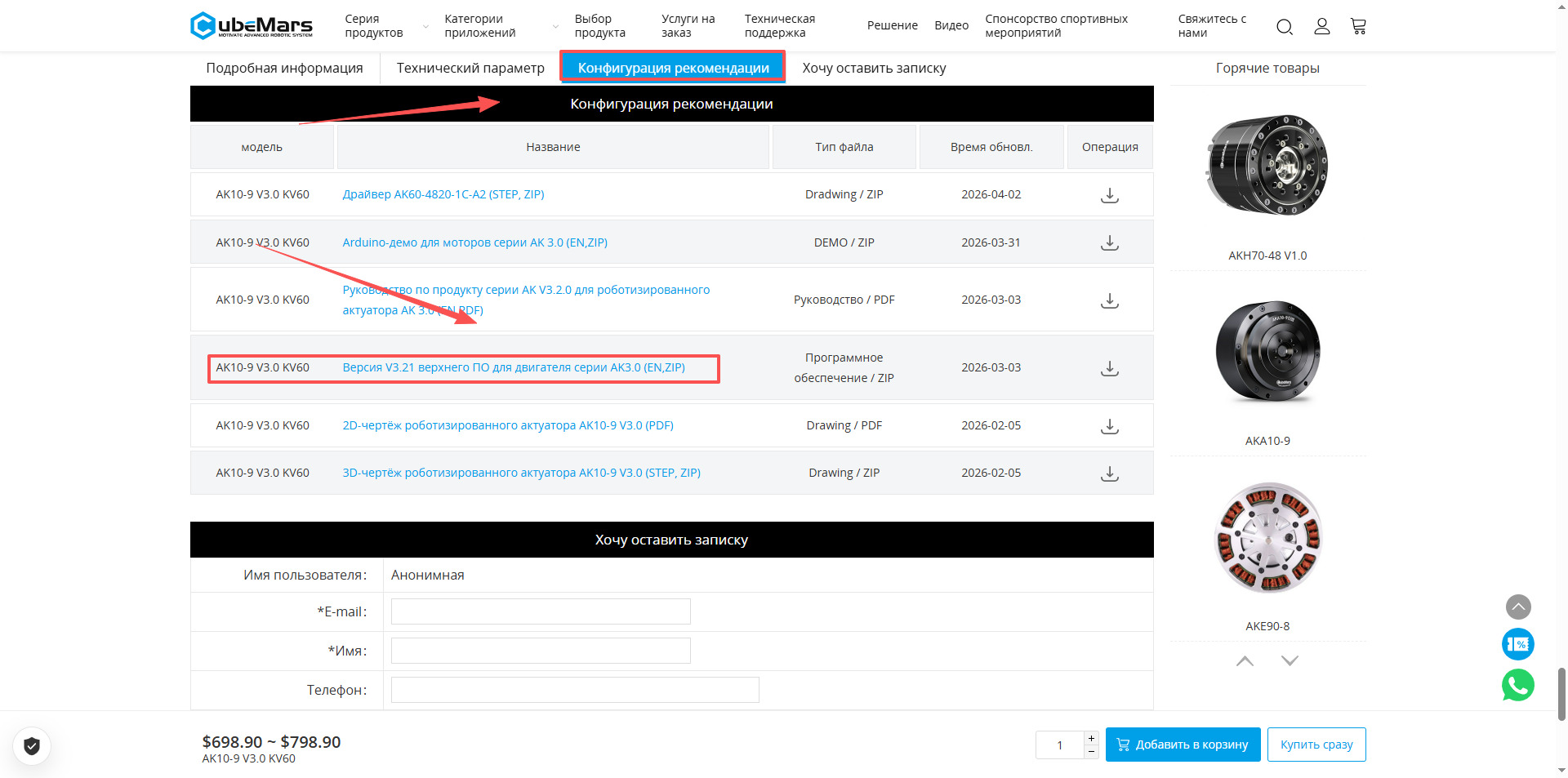Open the blue discount coupon icon

(1517, 644)
